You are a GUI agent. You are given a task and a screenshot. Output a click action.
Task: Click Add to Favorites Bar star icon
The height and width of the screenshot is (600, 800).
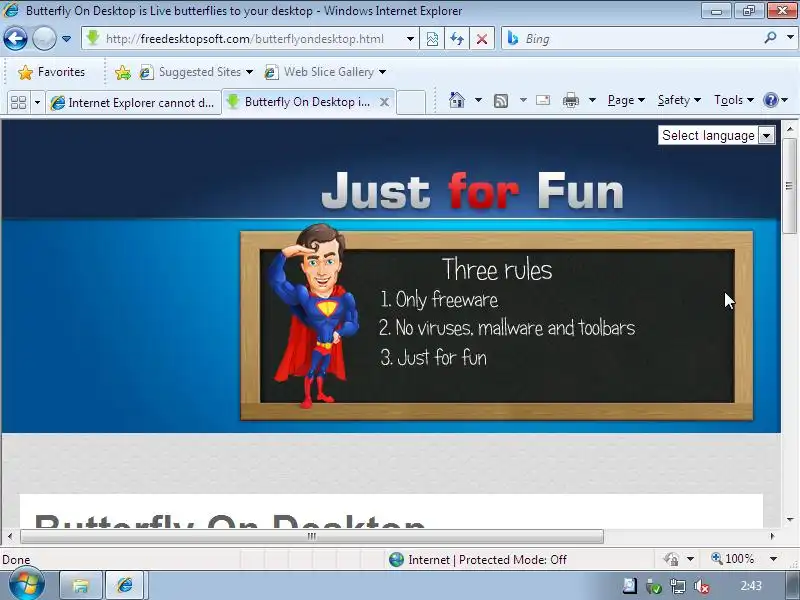122,72
